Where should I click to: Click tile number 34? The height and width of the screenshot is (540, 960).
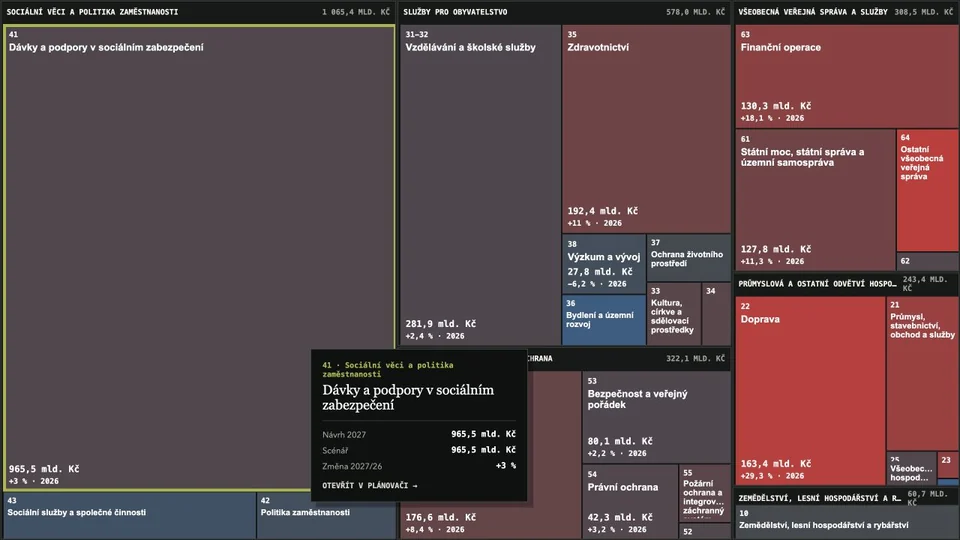click(x=716, y=313)
